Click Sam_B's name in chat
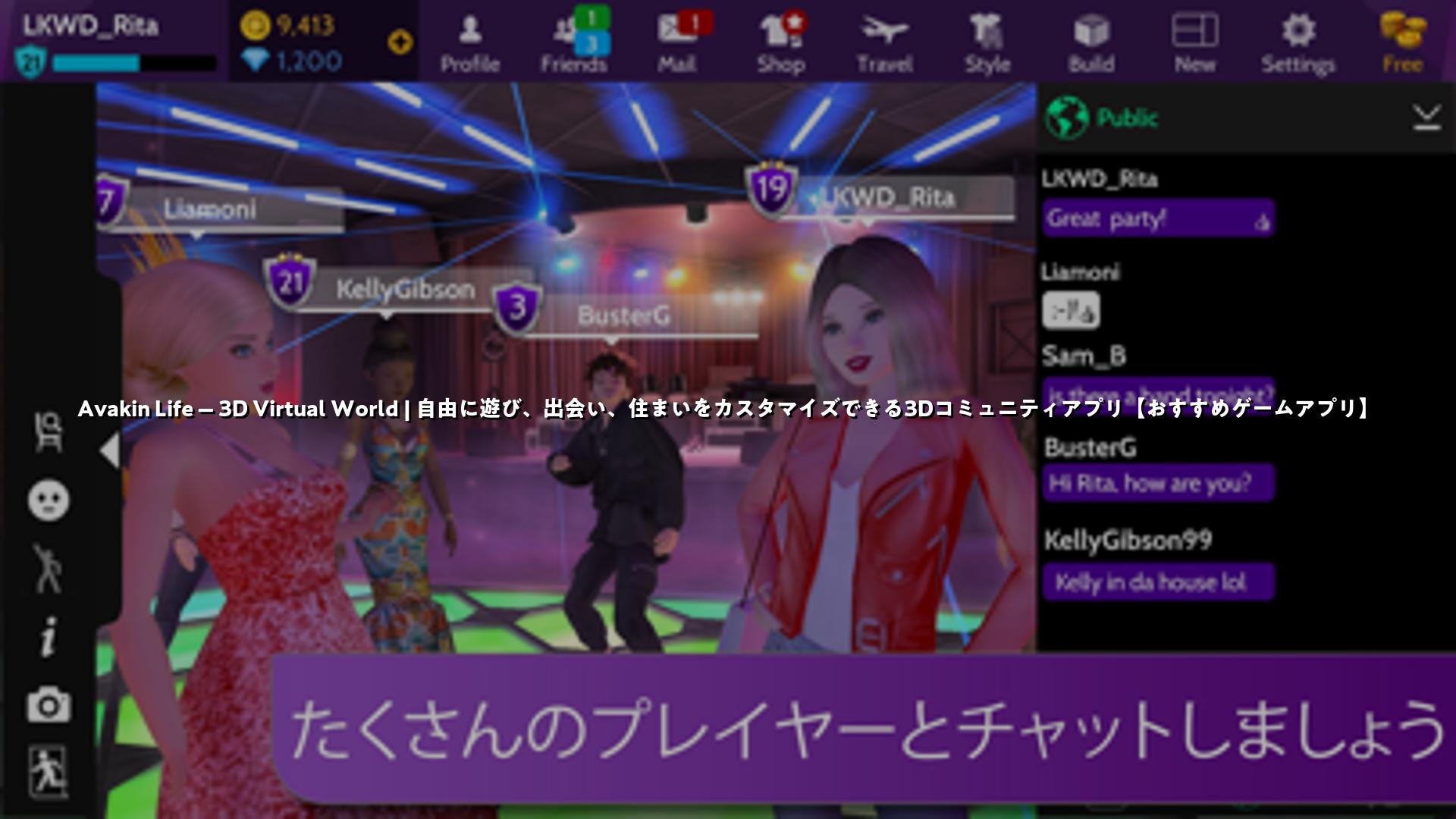 [x=1084, y=356]
